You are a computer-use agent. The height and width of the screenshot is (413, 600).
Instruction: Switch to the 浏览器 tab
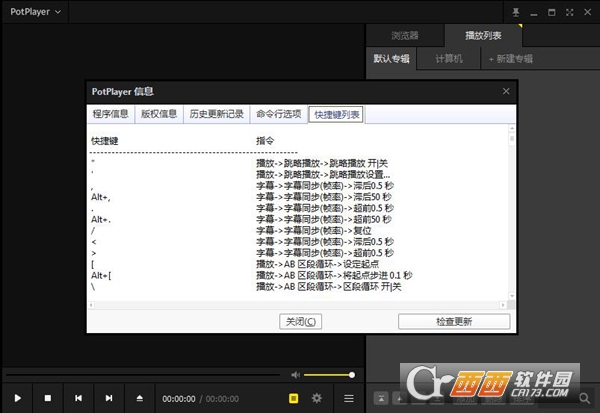405,35
